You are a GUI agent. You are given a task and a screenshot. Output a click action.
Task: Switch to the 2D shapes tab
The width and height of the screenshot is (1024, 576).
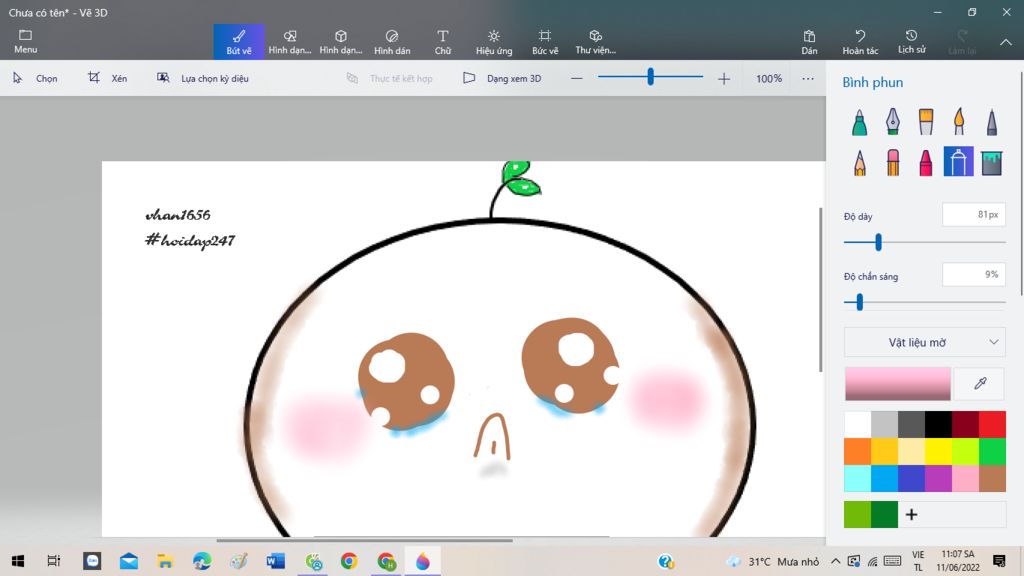tap(290, 42)
